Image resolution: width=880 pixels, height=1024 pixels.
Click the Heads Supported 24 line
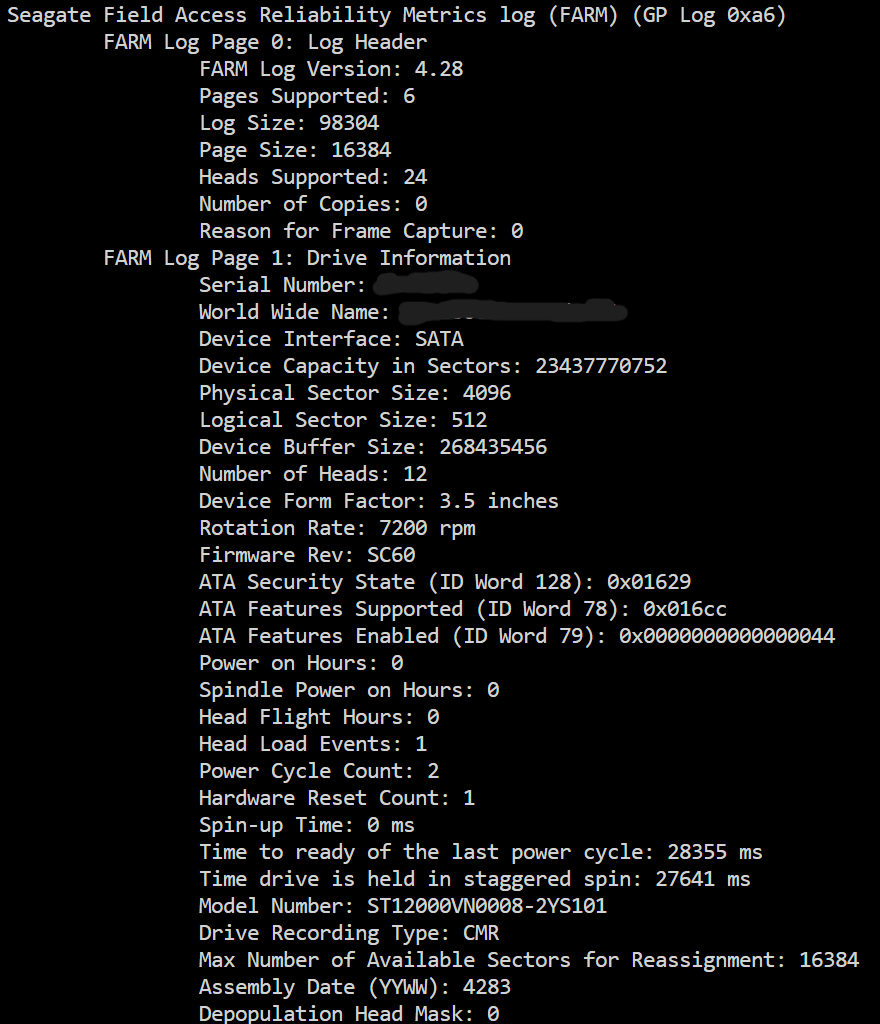pyautogui.click(x=313, y=178)
